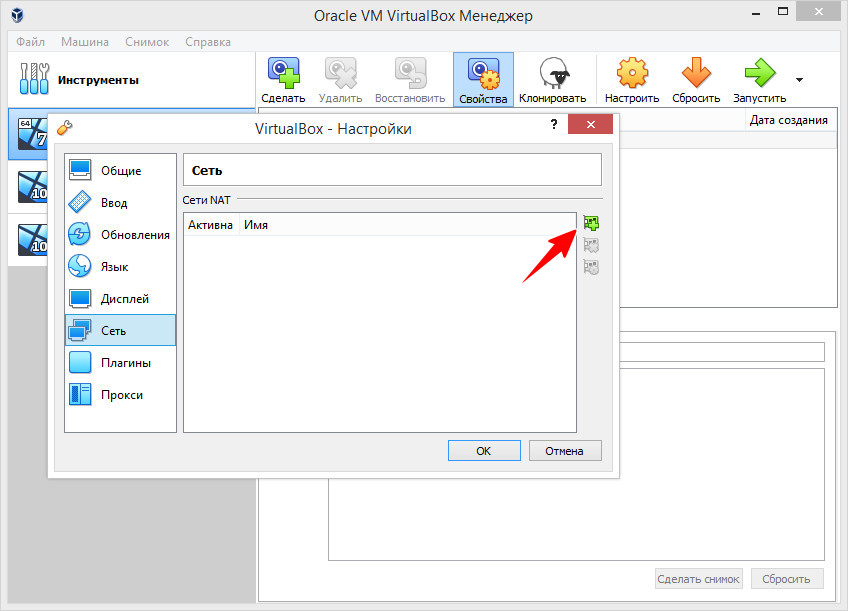Viewport: 848px width, 611px height.
Task: Click the Сбросить button at bottom right
Action: 786,579
